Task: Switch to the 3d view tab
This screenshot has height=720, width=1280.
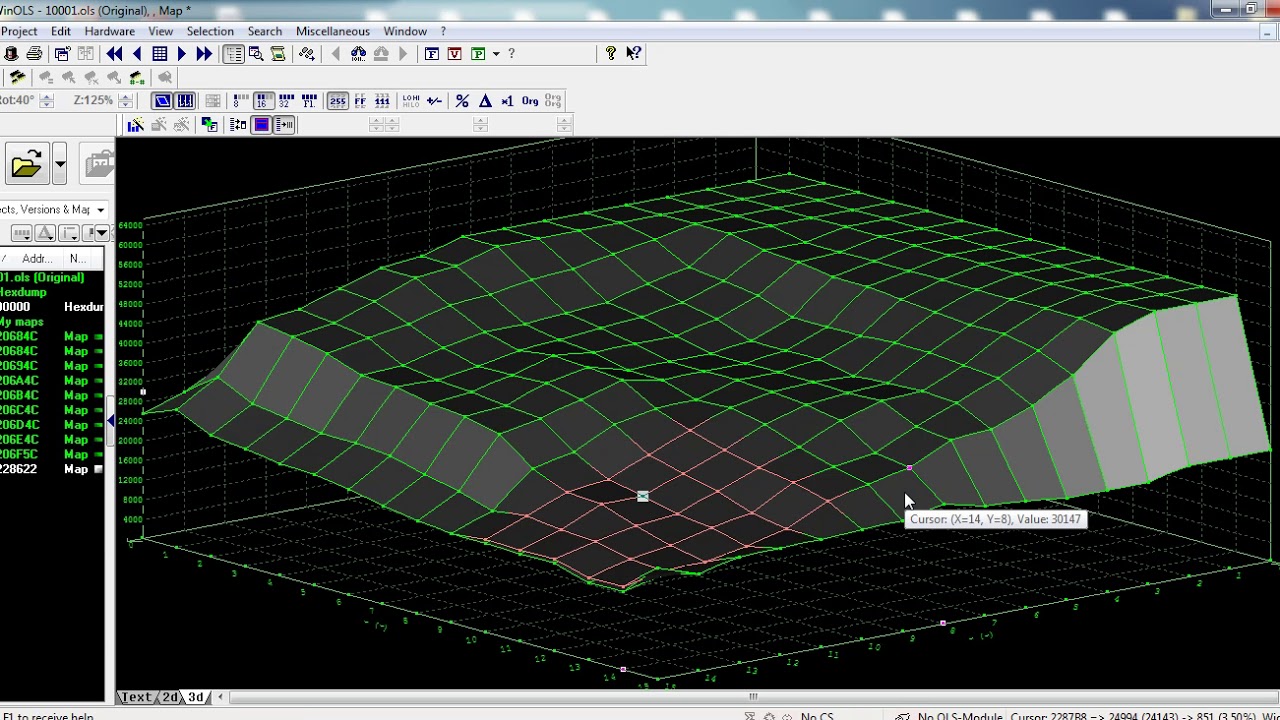Action: tap(196, 697)
